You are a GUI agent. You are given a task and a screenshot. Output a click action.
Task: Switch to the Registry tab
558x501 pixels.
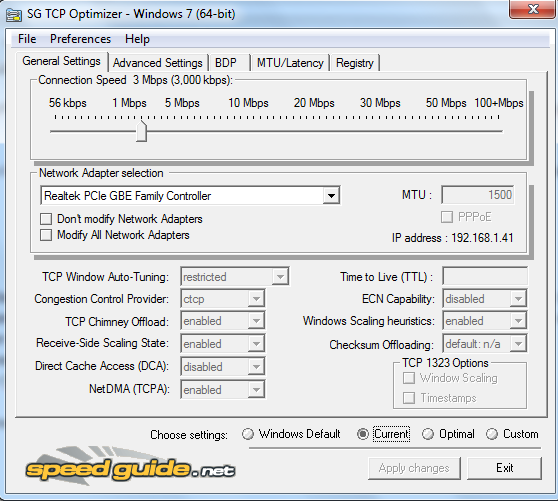pyautogui.click(x=355, y=63)
